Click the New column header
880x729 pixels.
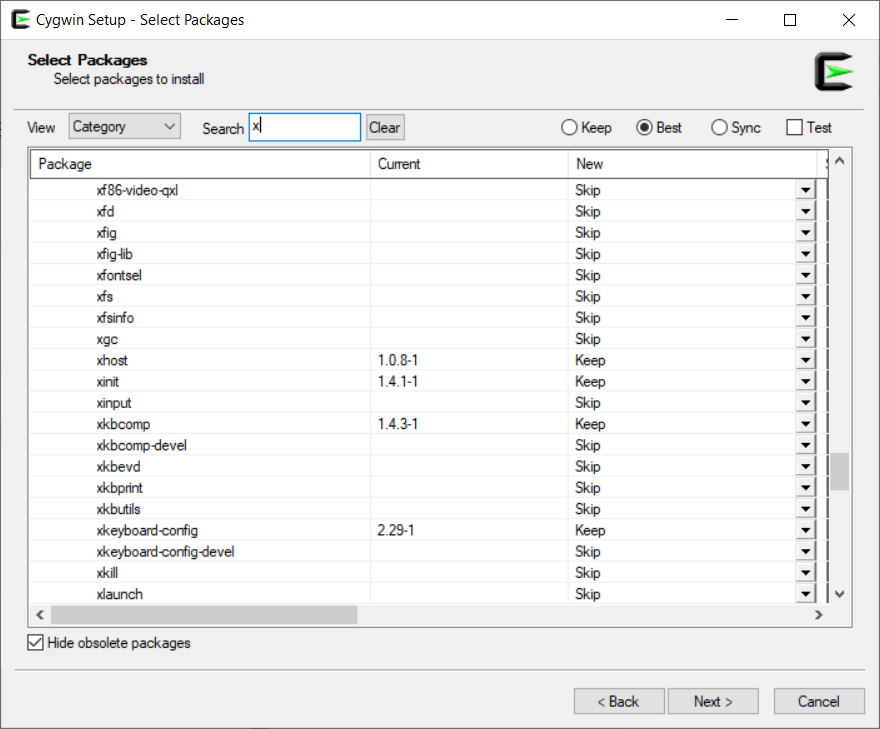[x=693, y=164]
